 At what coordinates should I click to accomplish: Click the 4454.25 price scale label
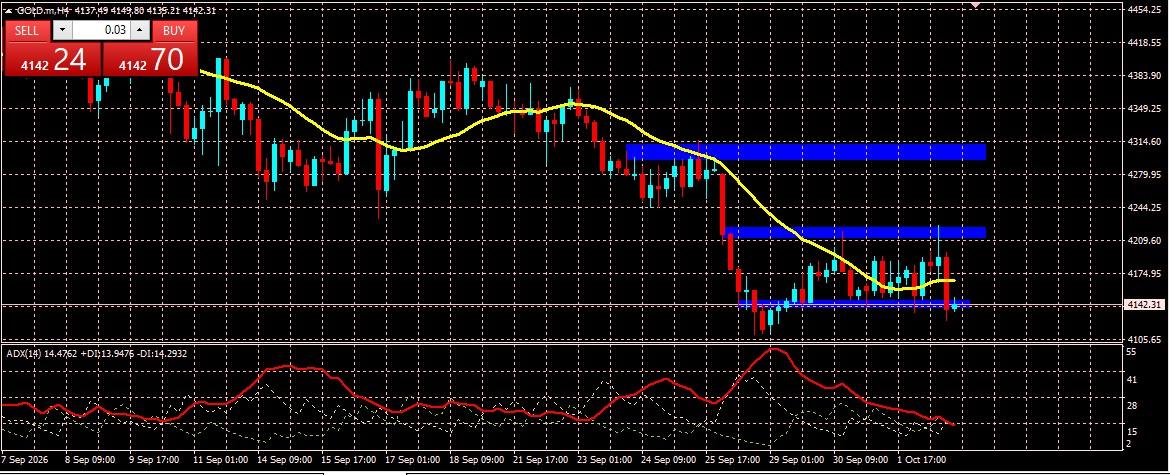pos(1144,10)
